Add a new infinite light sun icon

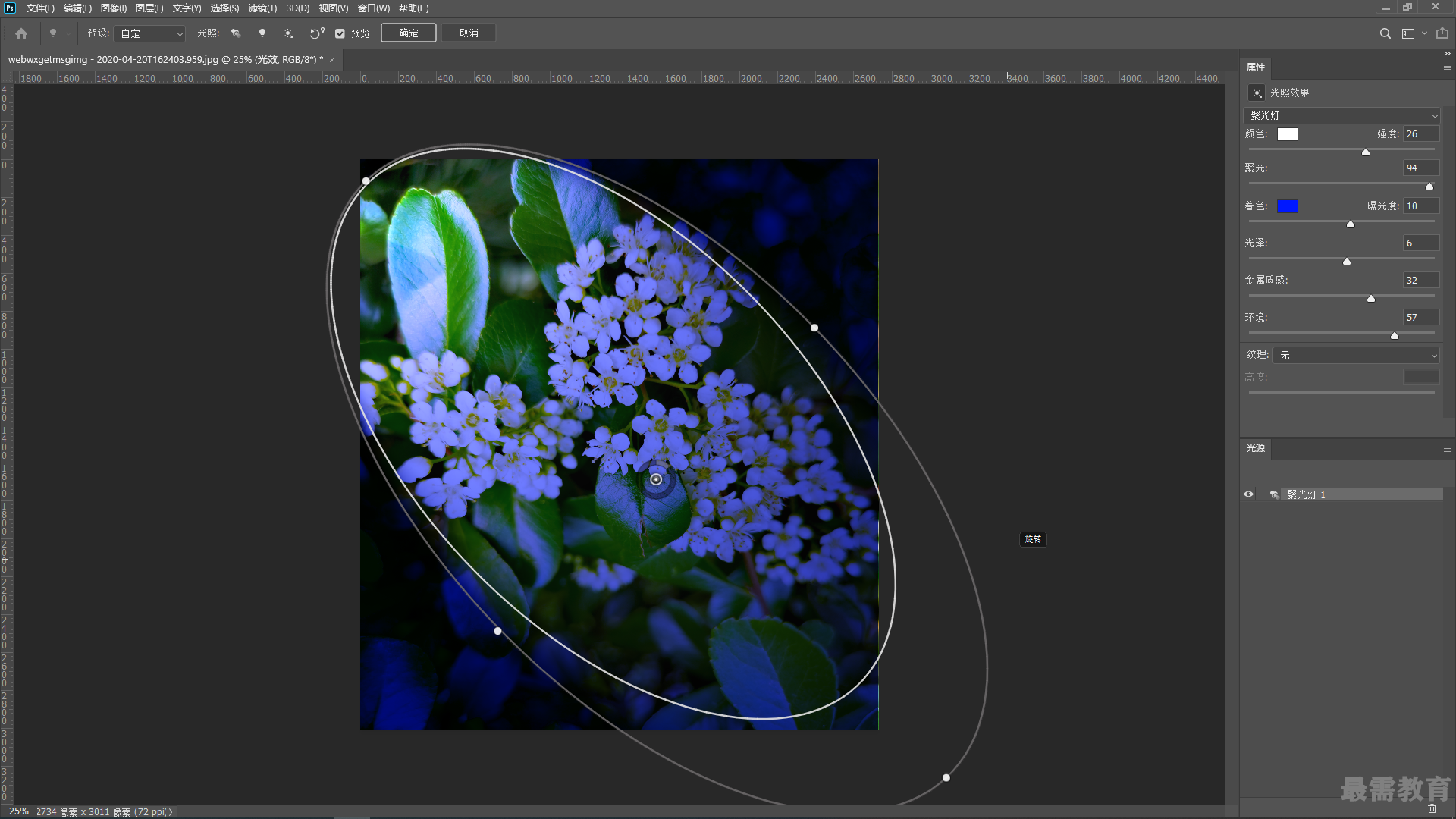[x=288, y=33]
